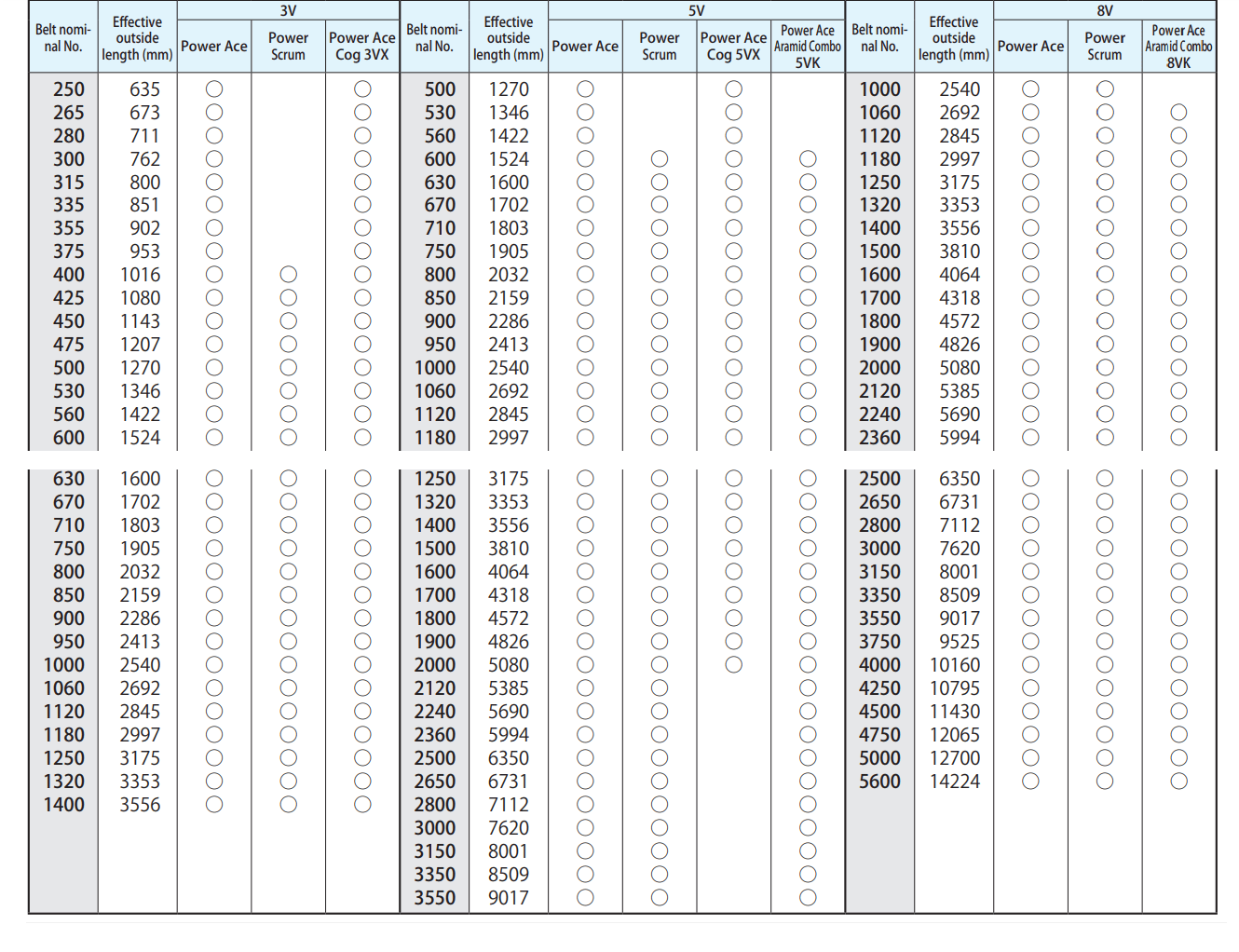Click effective outside length 10795
This screenshot has width=1239, height=952.
click(x=955, y=688)
